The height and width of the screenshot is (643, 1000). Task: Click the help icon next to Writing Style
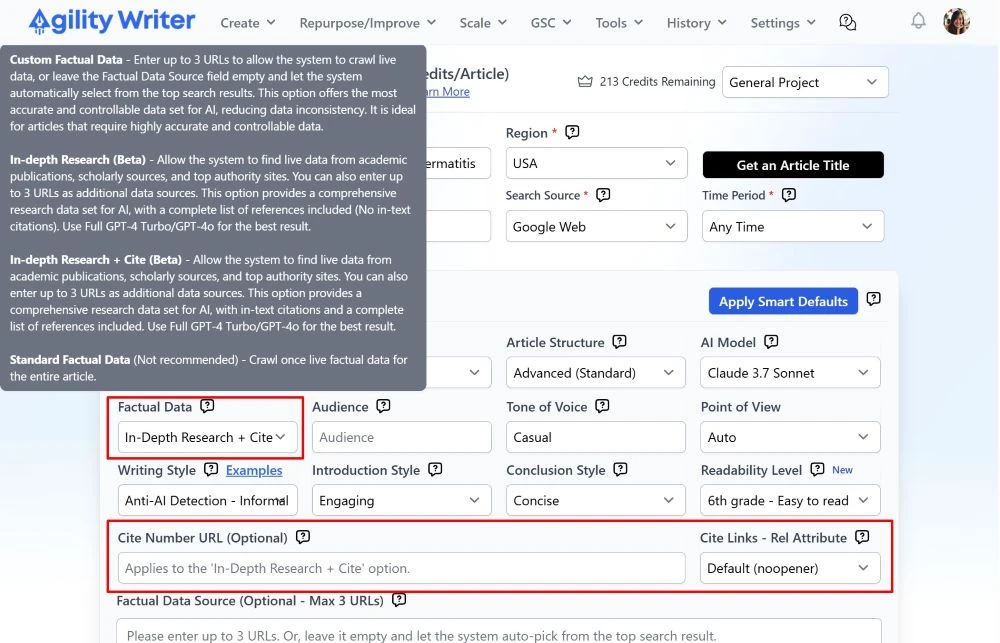pos(210,469)
